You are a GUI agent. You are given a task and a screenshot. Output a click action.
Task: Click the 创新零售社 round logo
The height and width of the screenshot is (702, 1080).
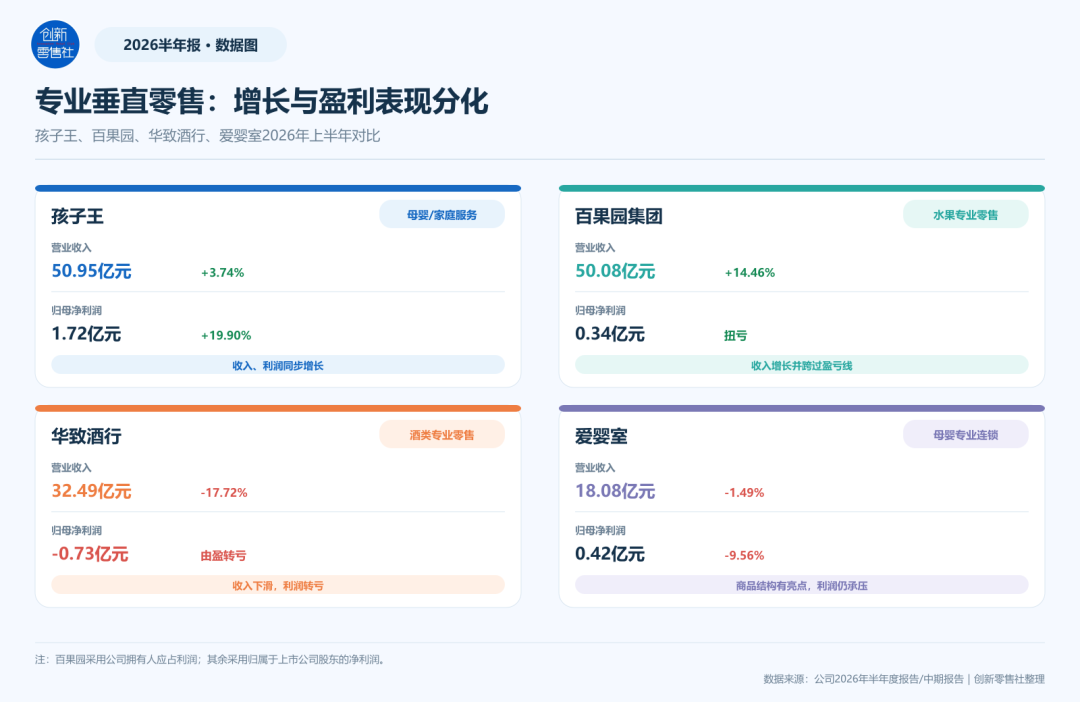coord(55,44)
